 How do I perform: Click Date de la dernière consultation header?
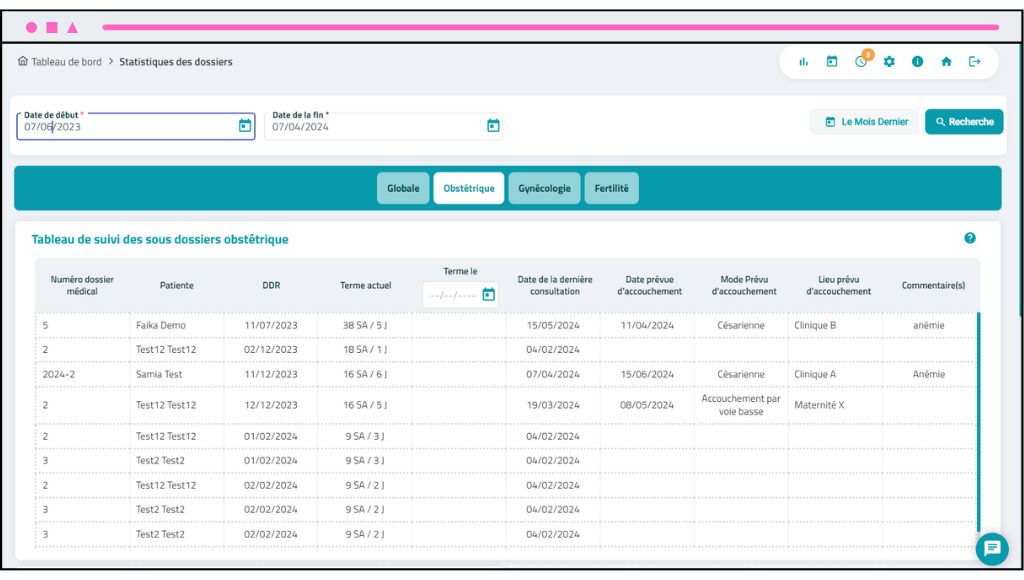tap(554, 285)
